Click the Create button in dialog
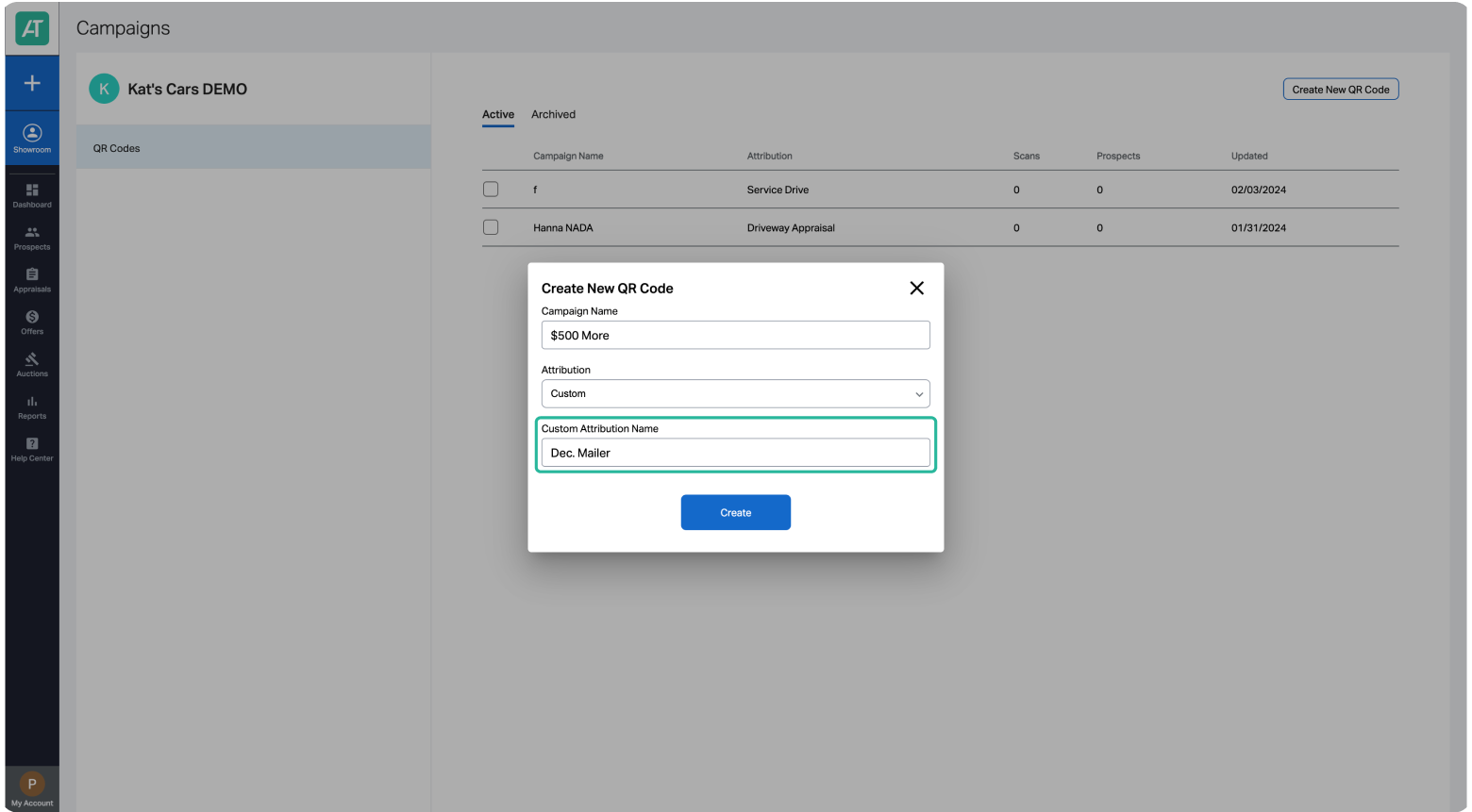 coord(736,512)
